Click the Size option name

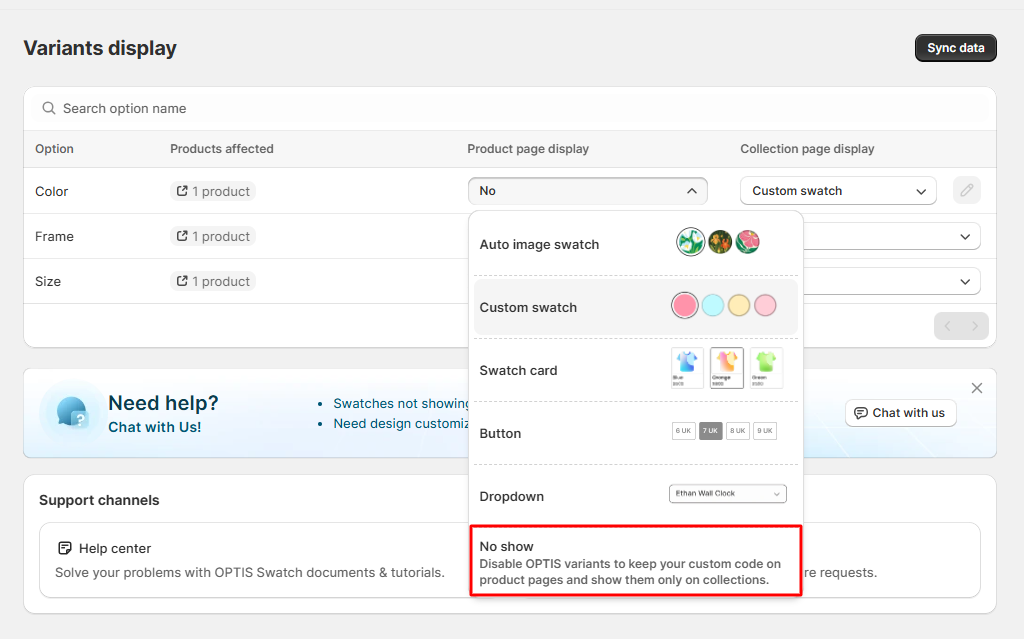48,282
